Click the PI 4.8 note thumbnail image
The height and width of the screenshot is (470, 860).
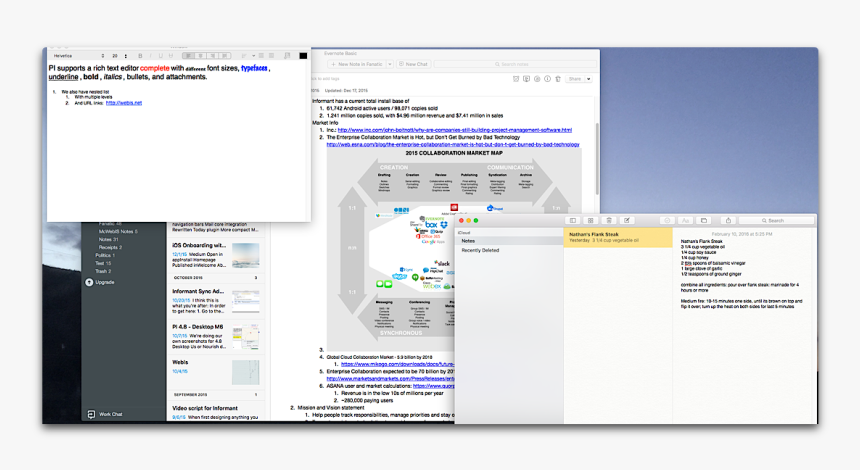point(246,337)
